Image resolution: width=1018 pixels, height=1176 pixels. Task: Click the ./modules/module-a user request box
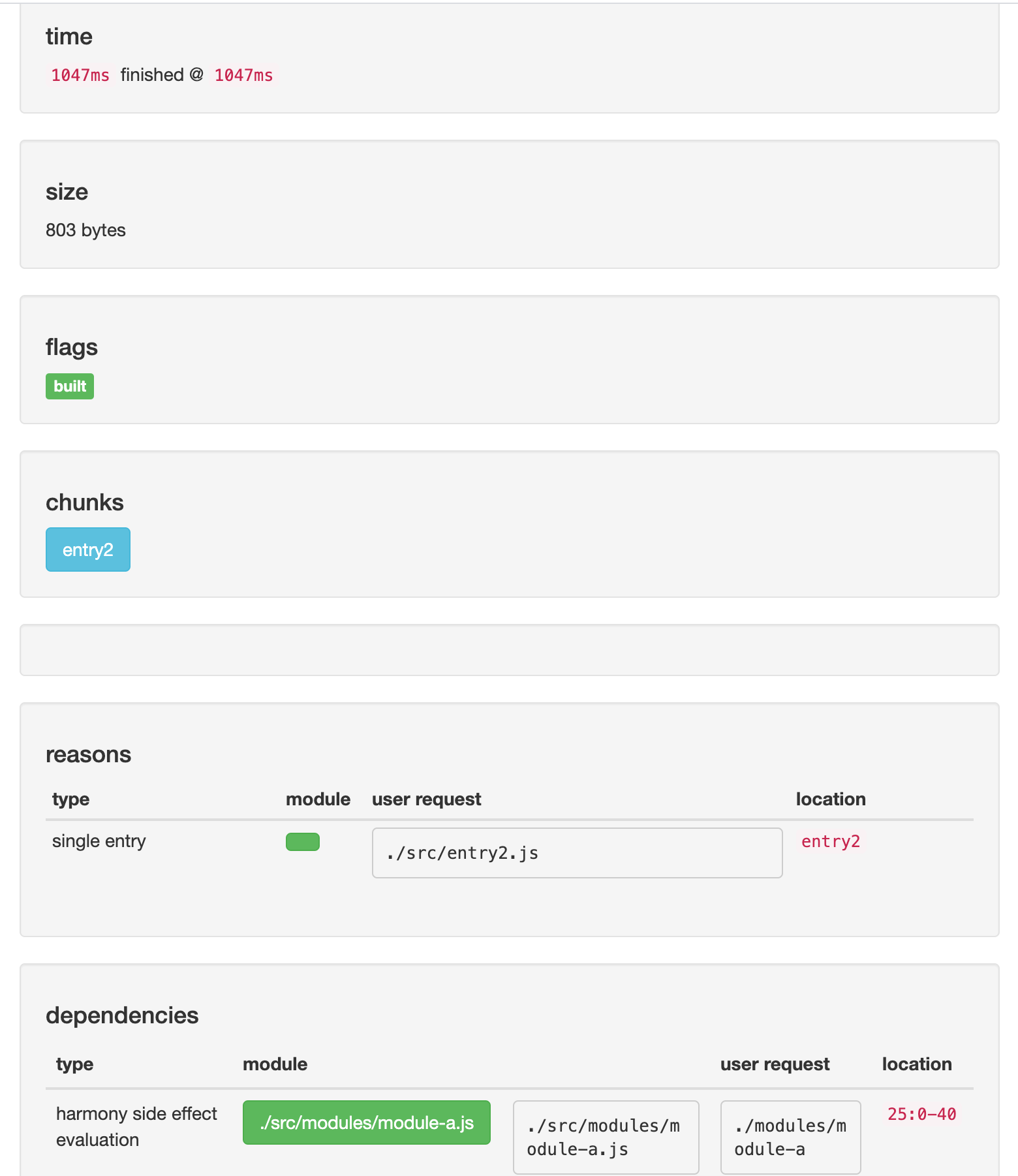point(790,1137)
